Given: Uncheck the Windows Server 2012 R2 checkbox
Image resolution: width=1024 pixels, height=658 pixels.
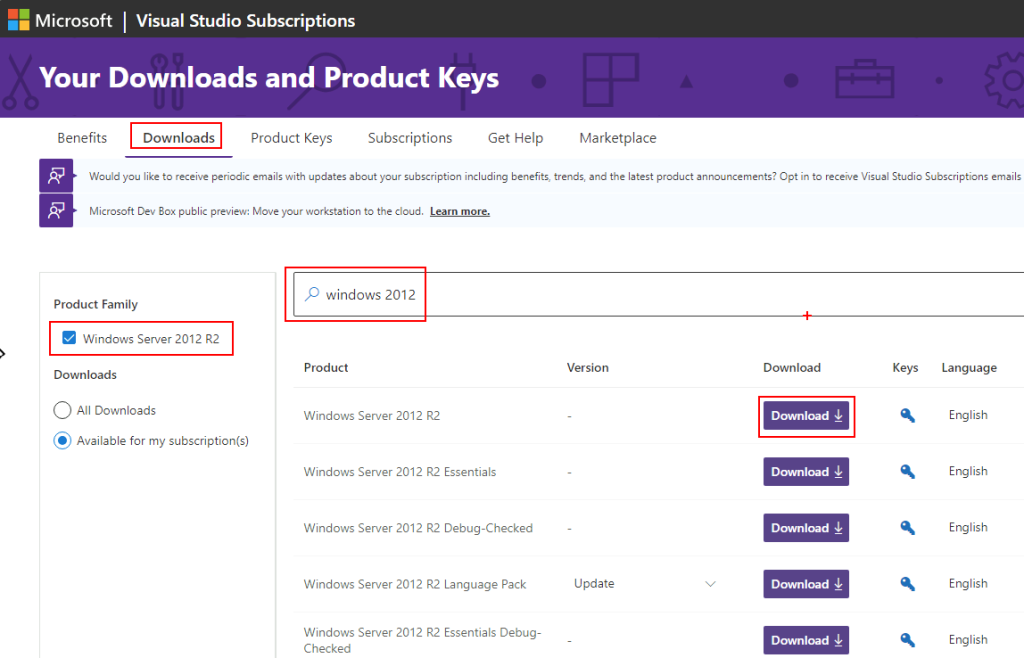Looking at the screenshot, I should [x=69, y=338].
